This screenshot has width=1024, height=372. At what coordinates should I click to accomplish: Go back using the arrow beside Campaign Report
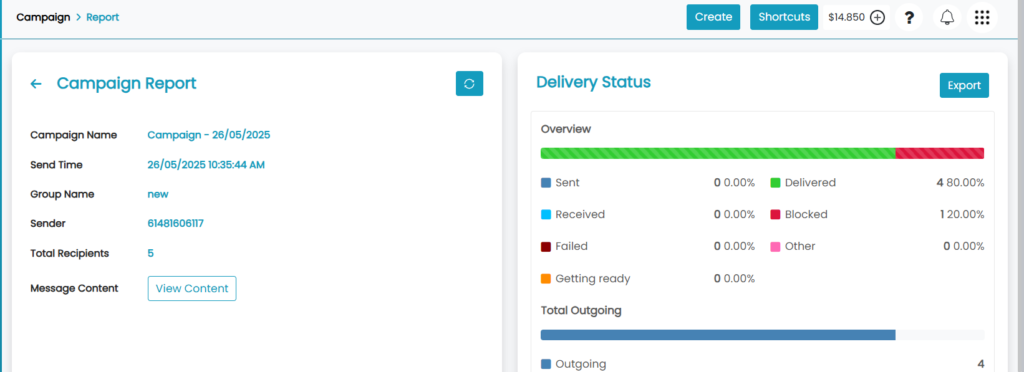click(36, 84)
